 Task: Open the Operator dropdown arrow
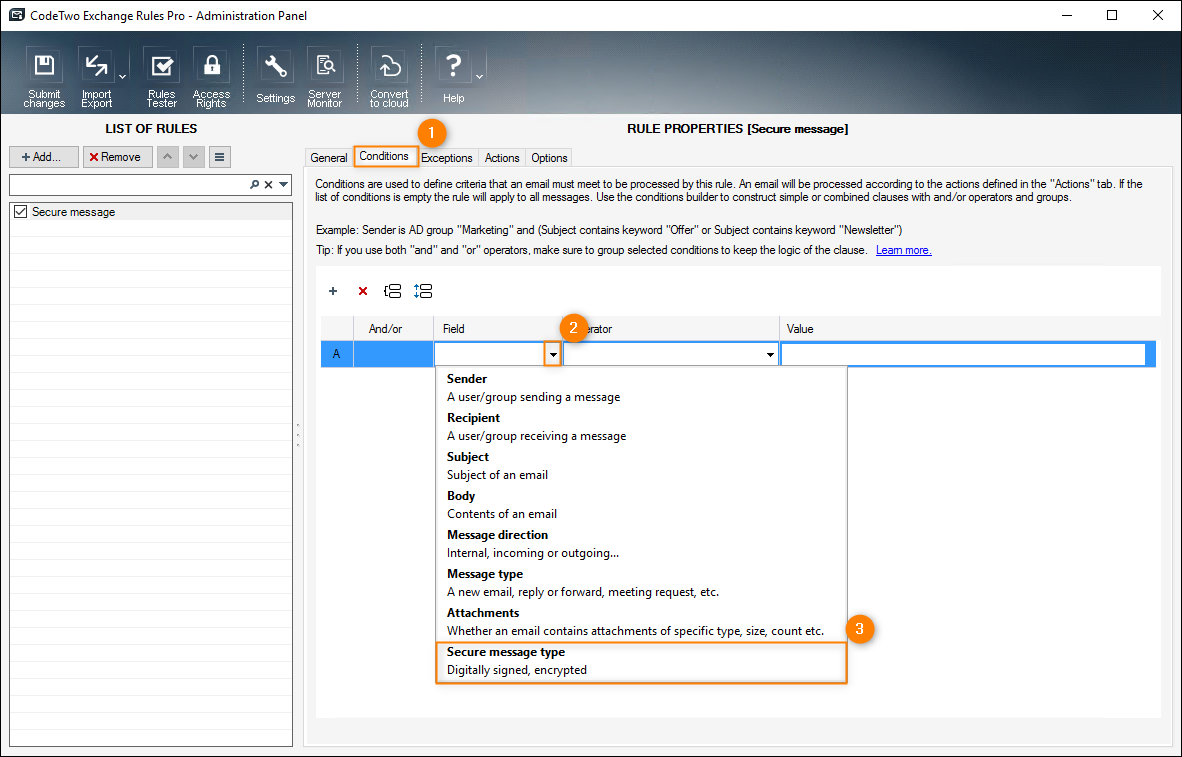point(770,354)
